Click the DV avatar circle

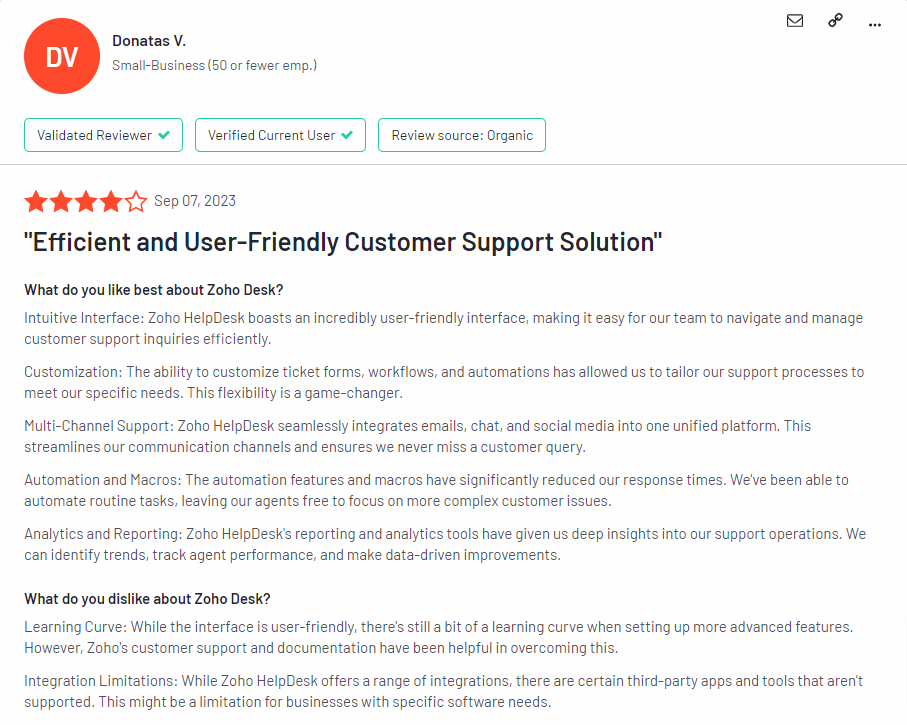tap(61, 56)
